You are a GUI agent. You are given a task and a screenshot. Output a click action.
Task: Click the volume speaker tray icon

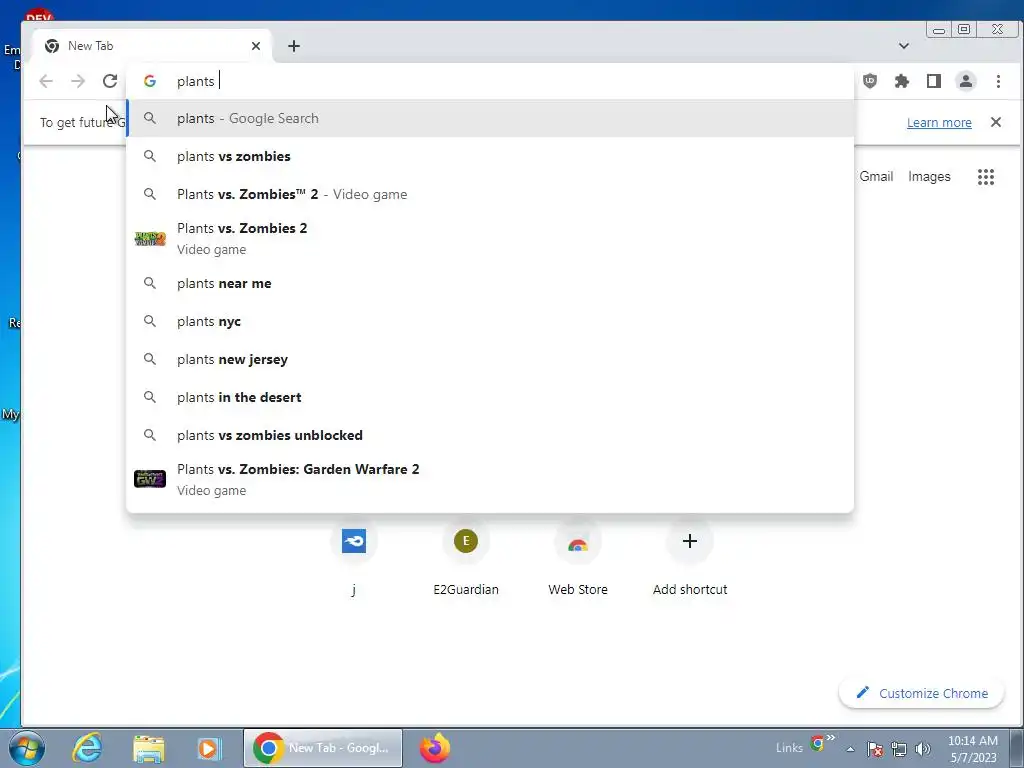coord(923,749)
